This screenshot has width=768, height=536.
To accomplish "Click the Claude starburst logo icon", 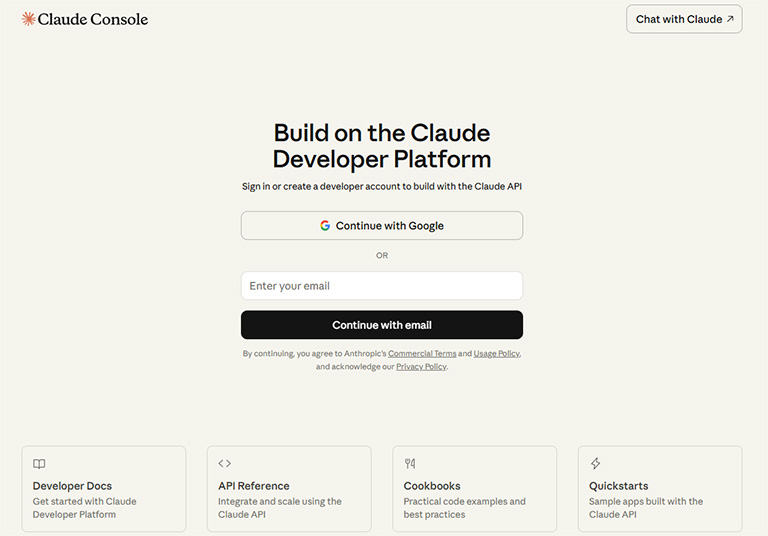I will [28, 19].
